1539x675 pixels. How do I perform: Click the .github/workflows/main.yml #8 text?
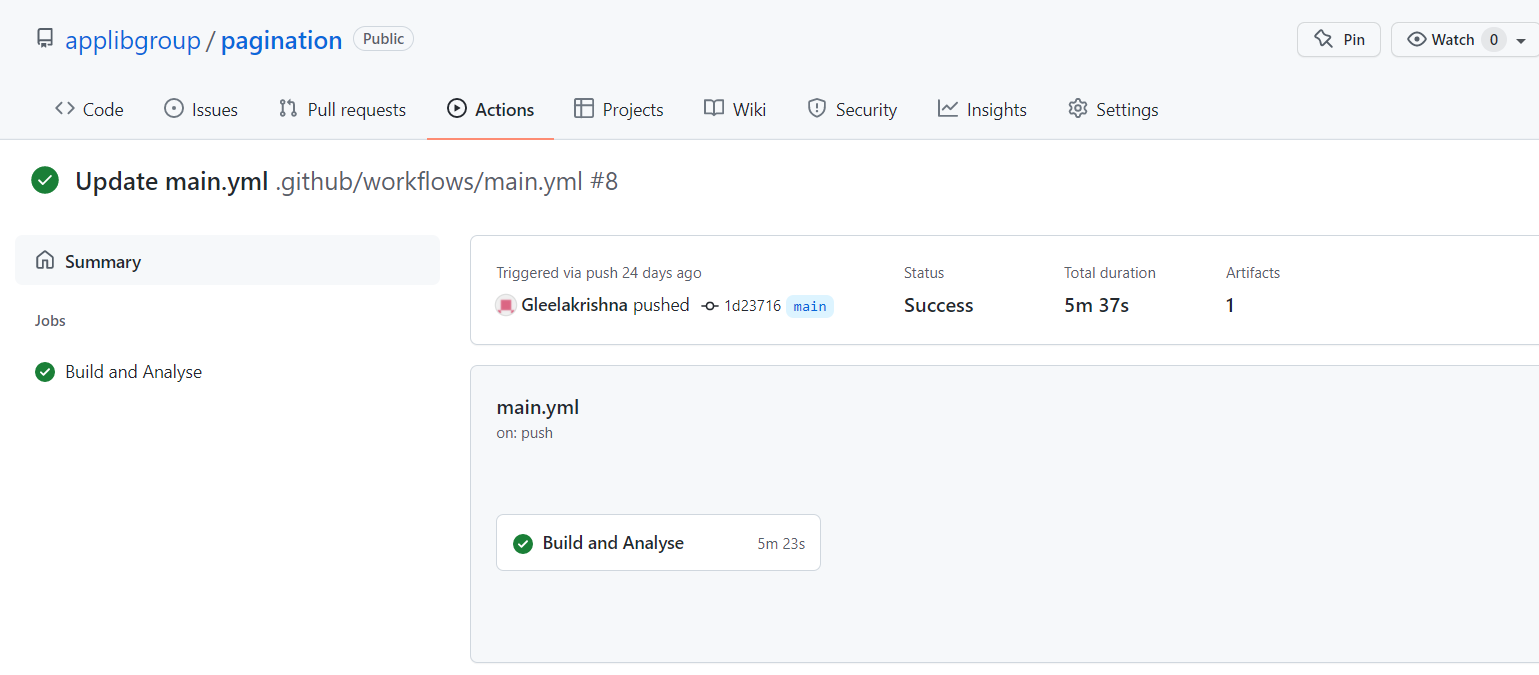tap(447, 181)
